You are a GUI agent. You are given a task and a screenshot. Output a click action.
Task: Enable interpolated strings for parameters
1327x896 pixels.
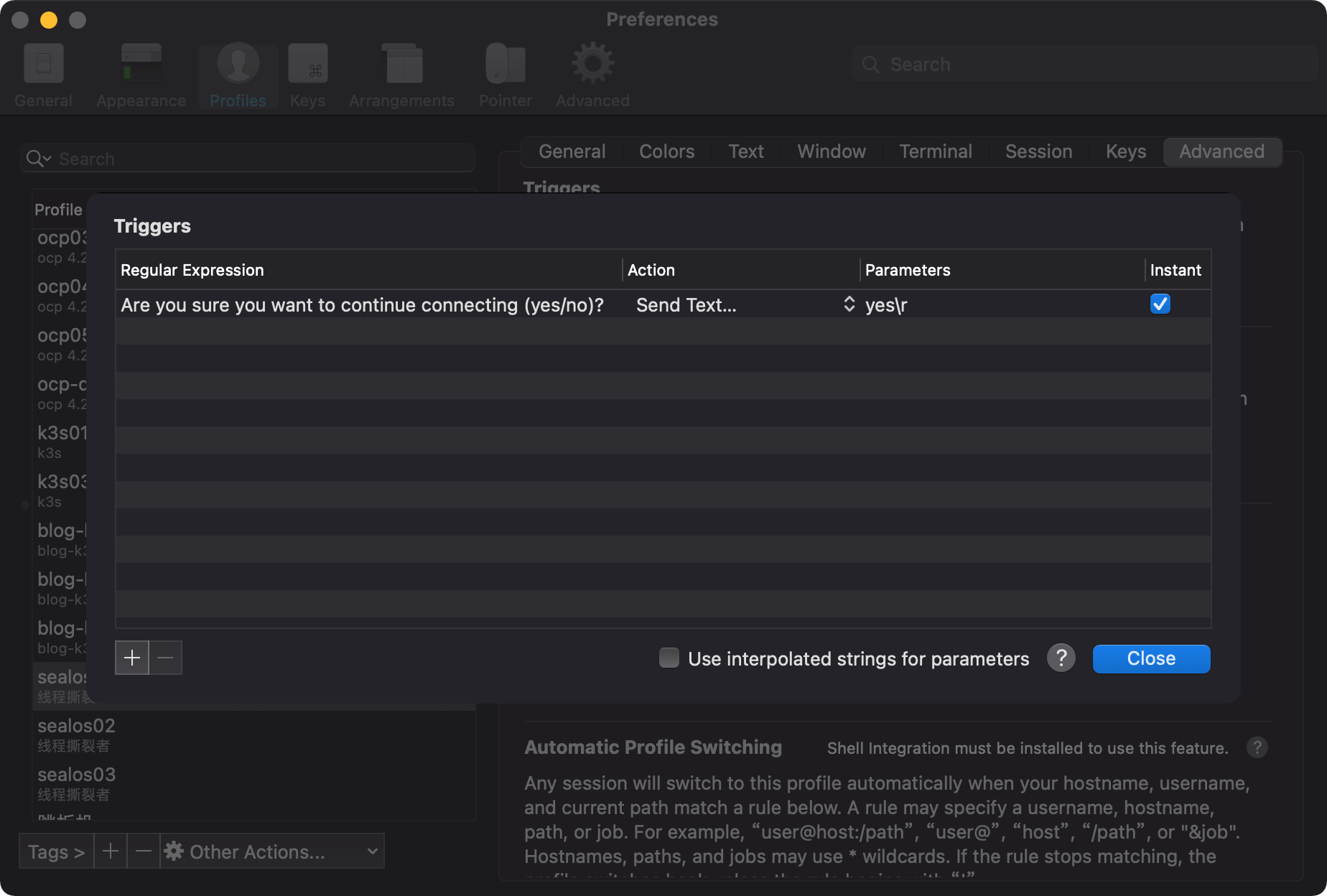[669, 658]
